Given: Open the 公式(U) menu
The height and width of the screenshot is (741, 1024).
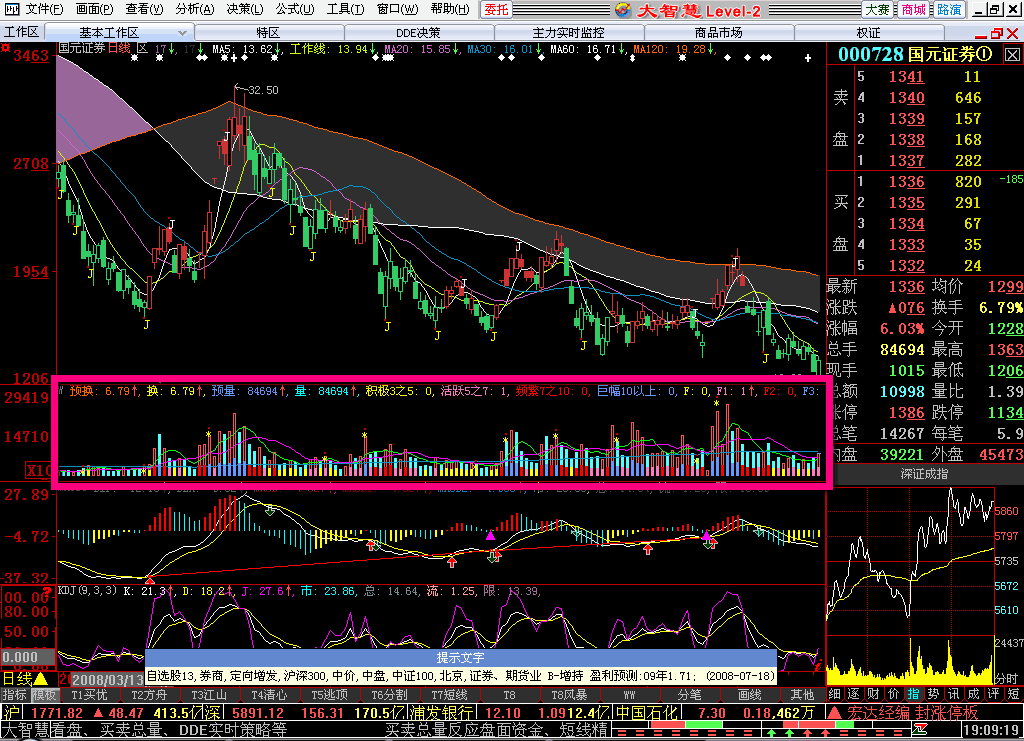Looking at the screenshot, I should tap(295, 9).
